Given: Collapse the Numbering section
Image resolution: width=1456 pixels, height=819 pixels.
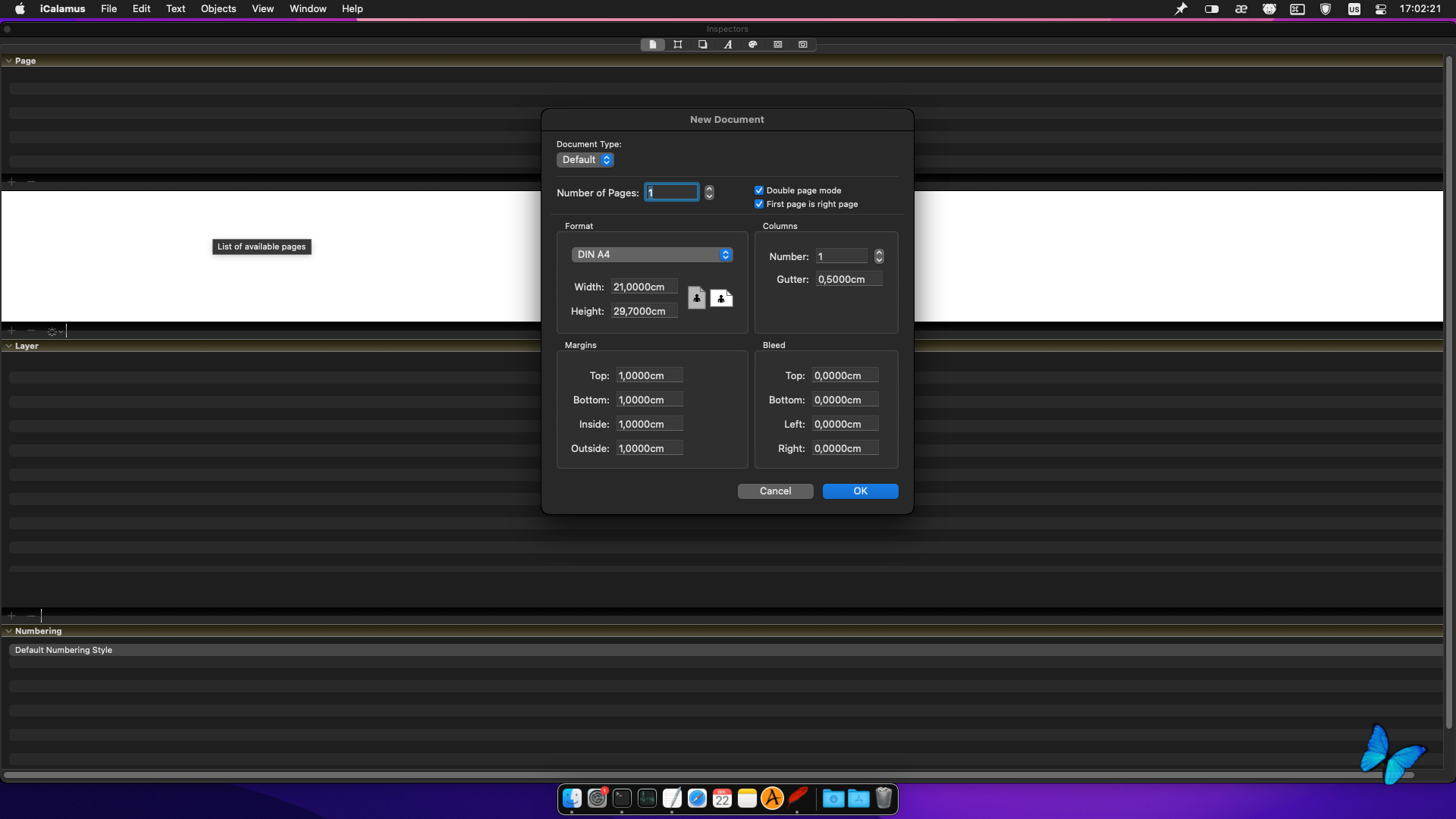Looking at the screenshot, I should pyautogui.click(x=8, y=631).
